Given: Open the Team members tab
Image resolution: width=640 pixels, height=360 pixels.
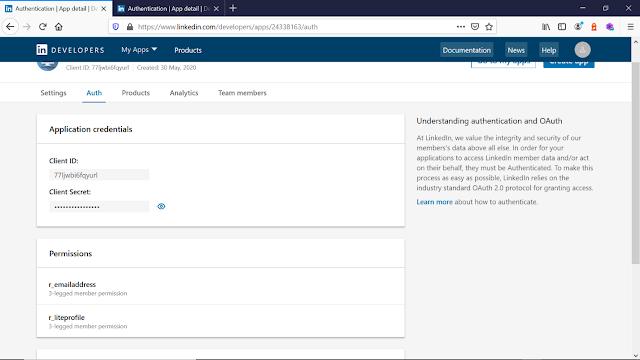Looking at the screenshot, I should [x=242, y=93].
